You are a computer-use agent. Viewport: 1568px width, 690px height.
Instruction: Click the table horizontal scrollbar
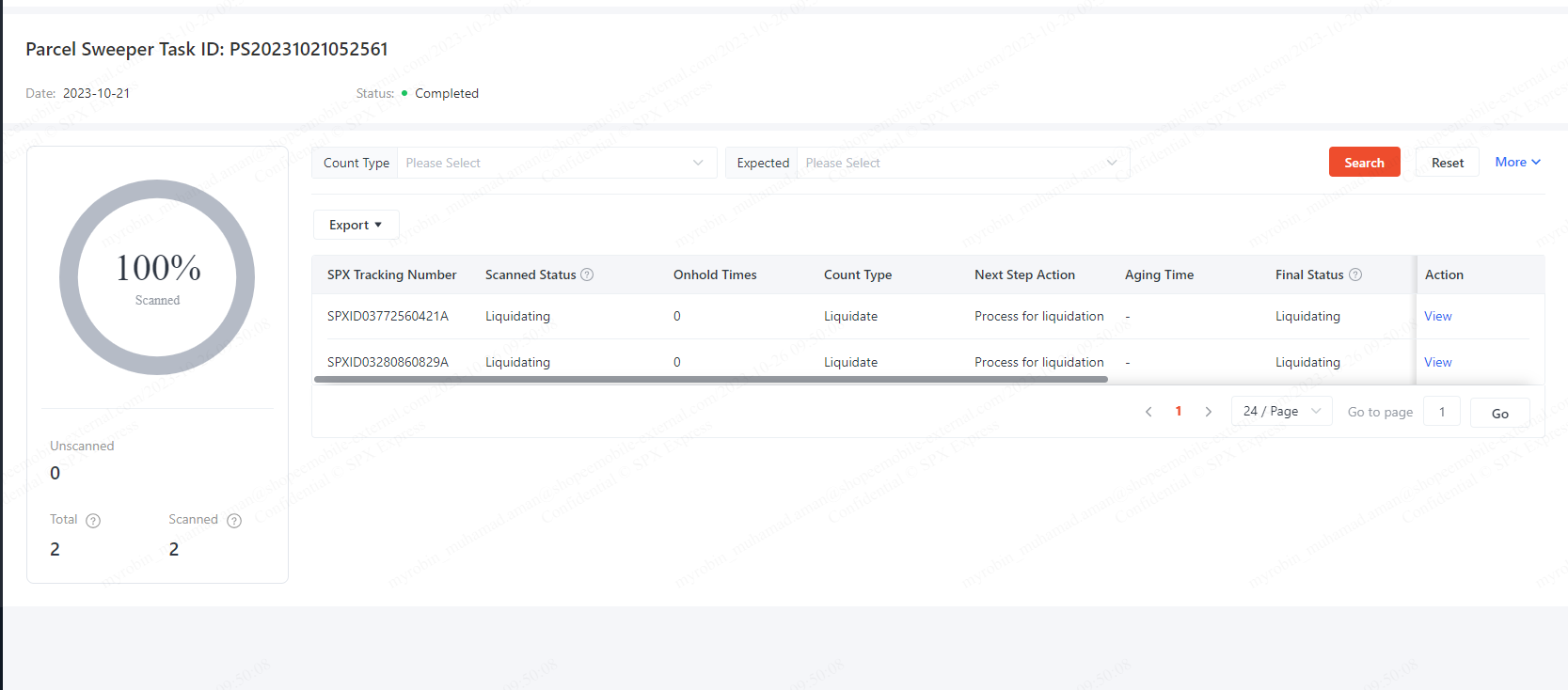(x=711, y=380)
